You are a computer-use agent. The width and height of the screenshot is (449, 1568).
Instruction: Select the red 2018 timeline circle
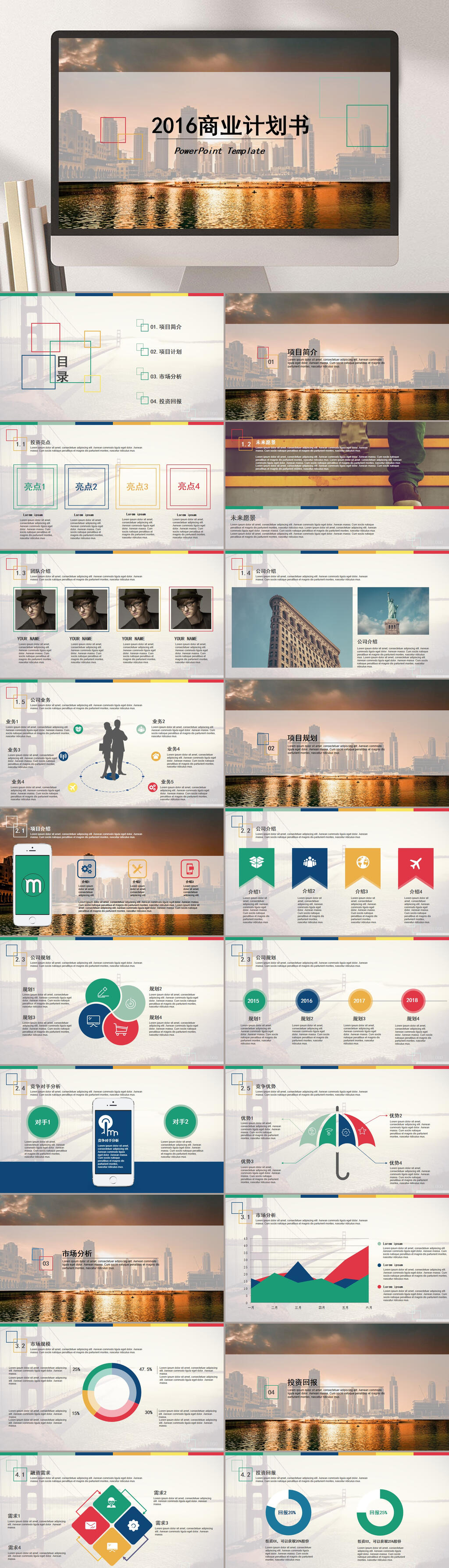[413, 1000]
